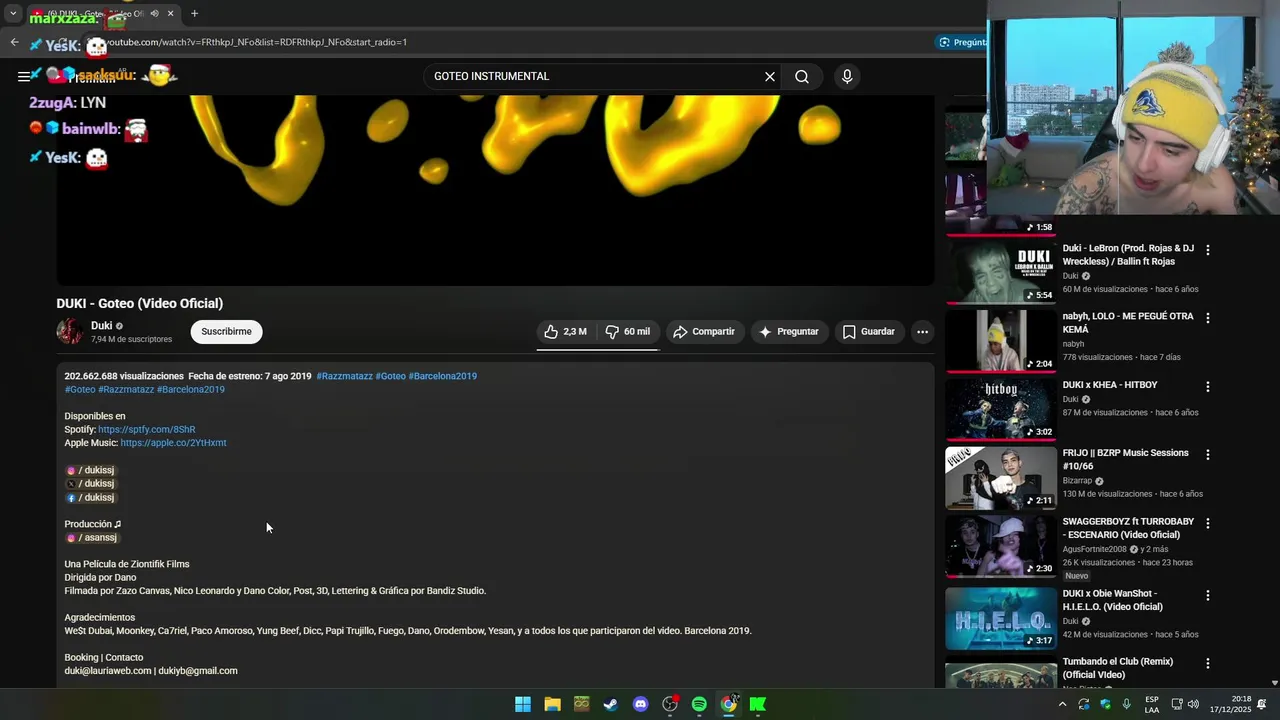
Task: Play DUKI LeBron Ballin thumbnail
Action: (x=1001, y=272)
